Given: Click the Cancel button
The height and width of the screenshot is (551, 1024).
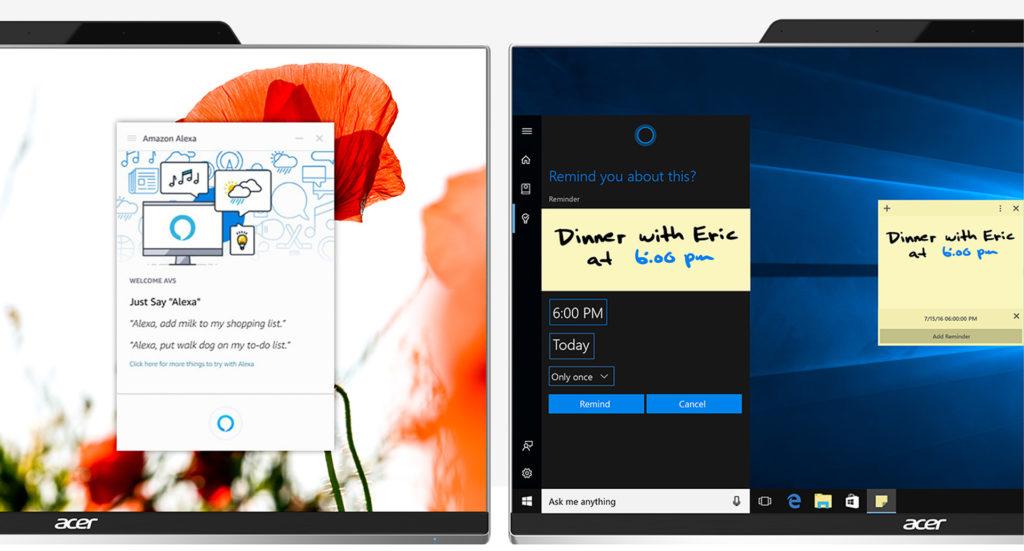Looking at the screenshot, I should tap(694, 404).
